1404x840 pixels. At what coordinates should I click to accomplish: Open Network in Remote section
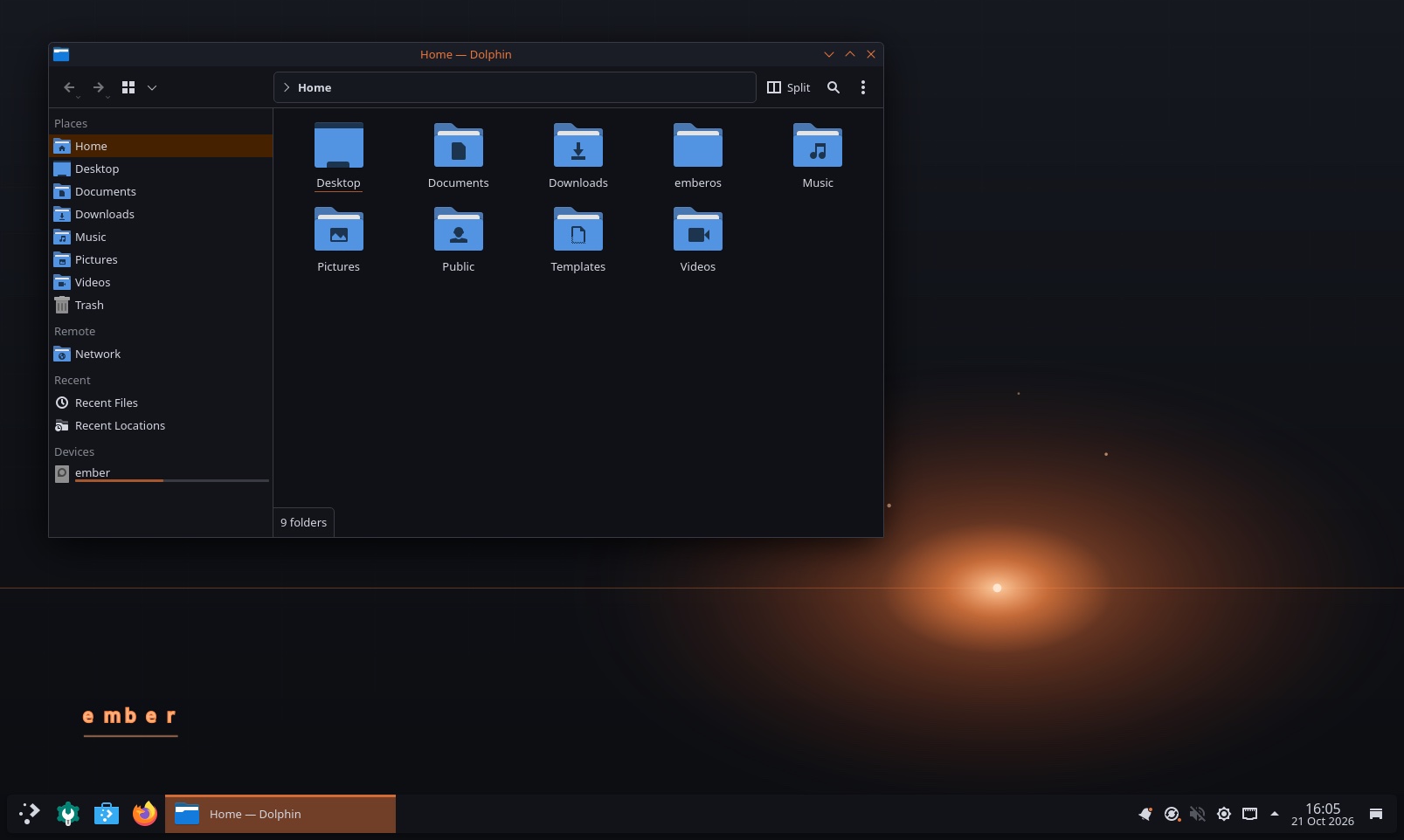point(161,354)
